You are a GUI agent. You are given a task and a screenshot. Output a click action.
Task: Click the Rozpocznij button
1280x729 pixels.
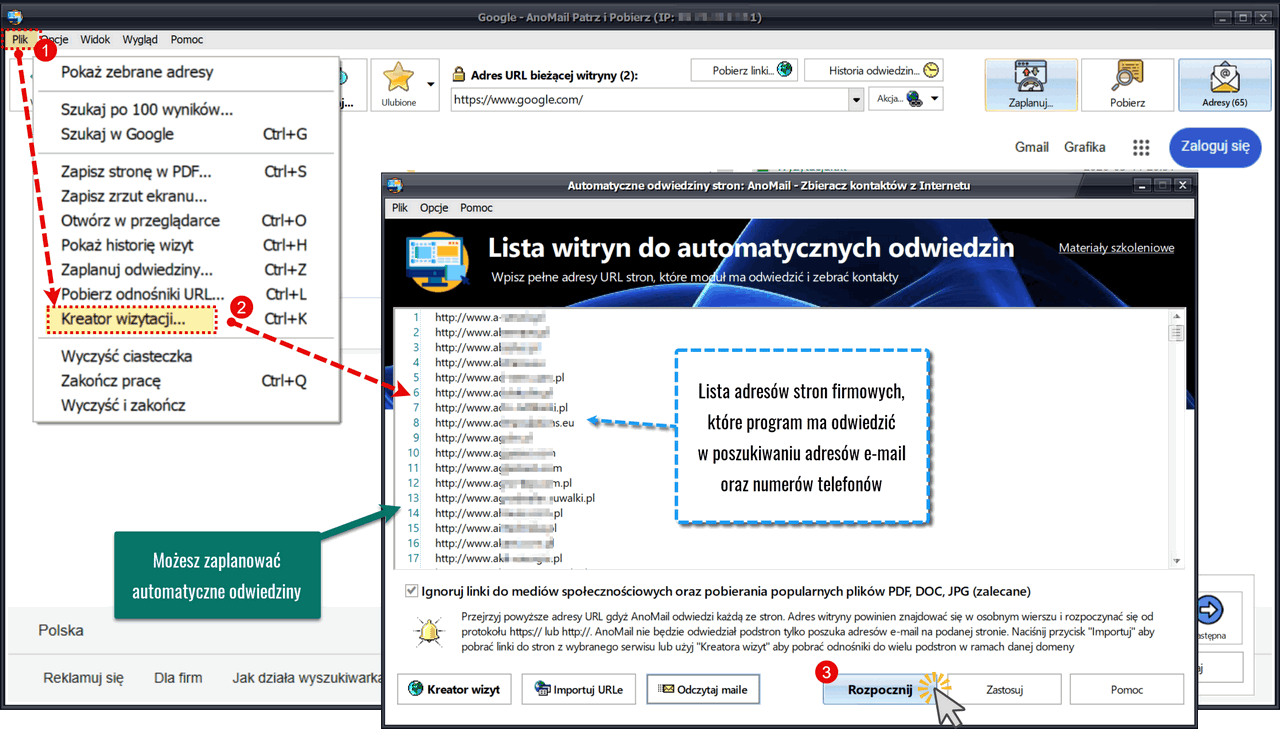click(x=879, y=689)
